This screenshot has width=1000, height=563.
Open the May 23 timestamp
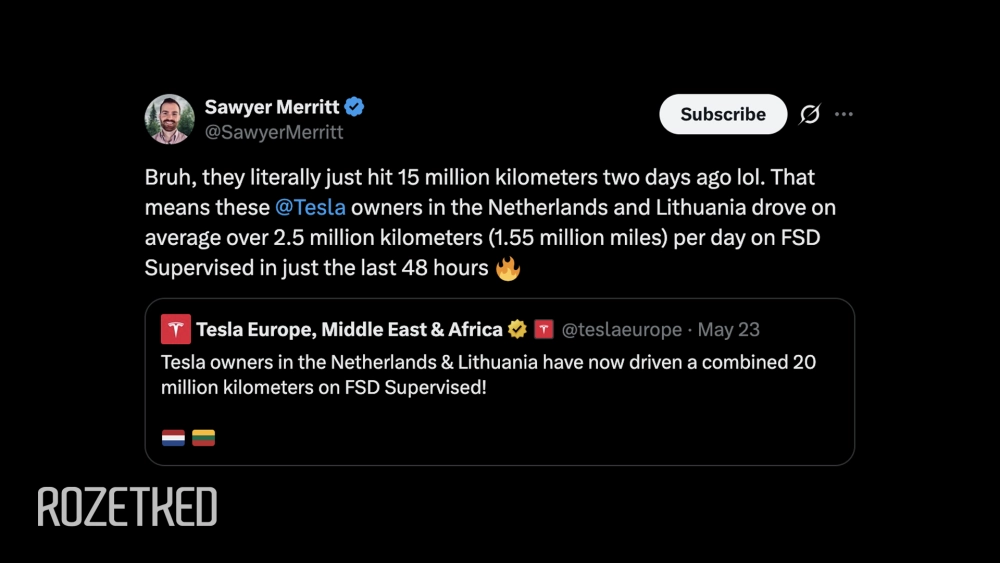[728, 330]
